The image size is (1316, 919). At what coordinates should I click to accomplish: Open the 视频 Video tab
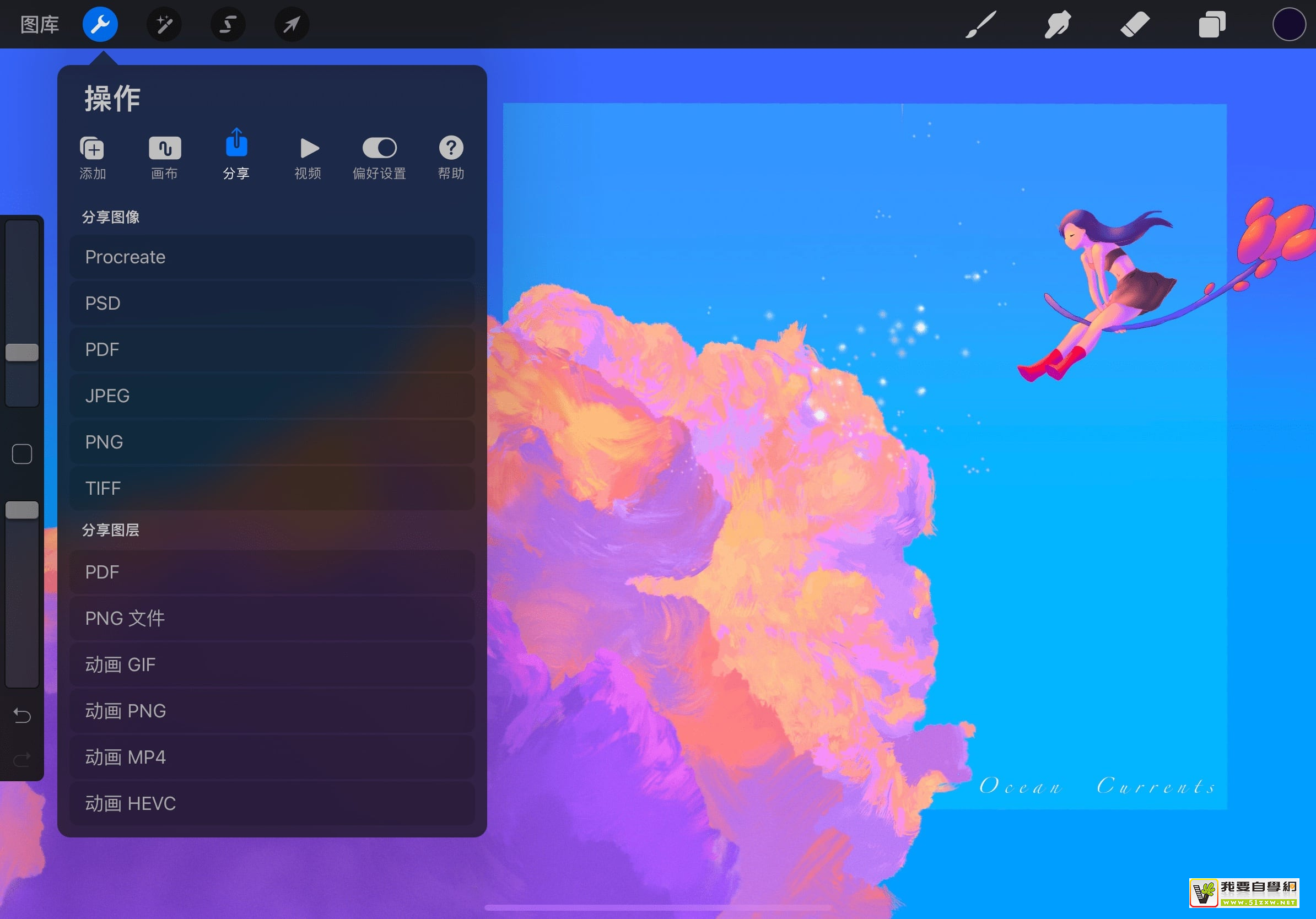(308, 157)
